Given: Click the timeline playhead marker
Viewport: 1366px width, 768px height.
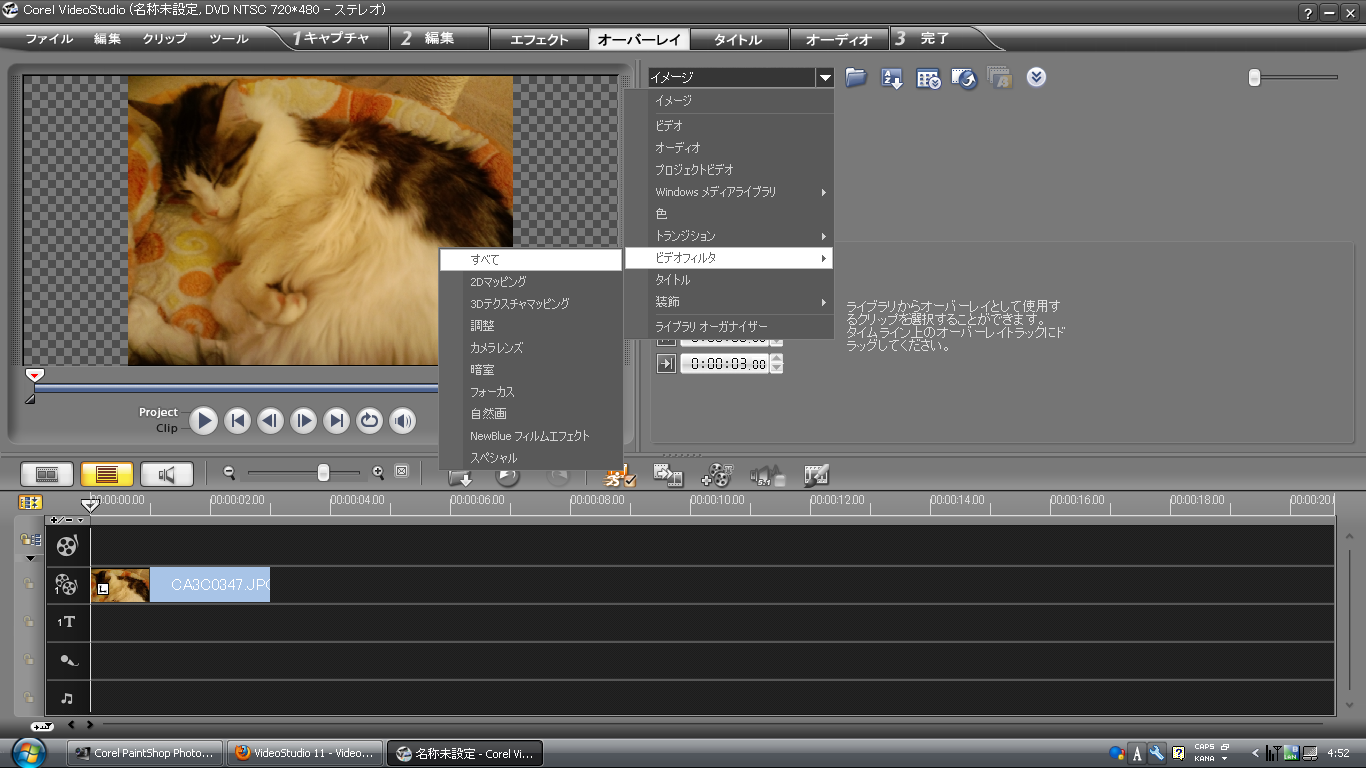Looking at the screenshot, I should (90, 505).
